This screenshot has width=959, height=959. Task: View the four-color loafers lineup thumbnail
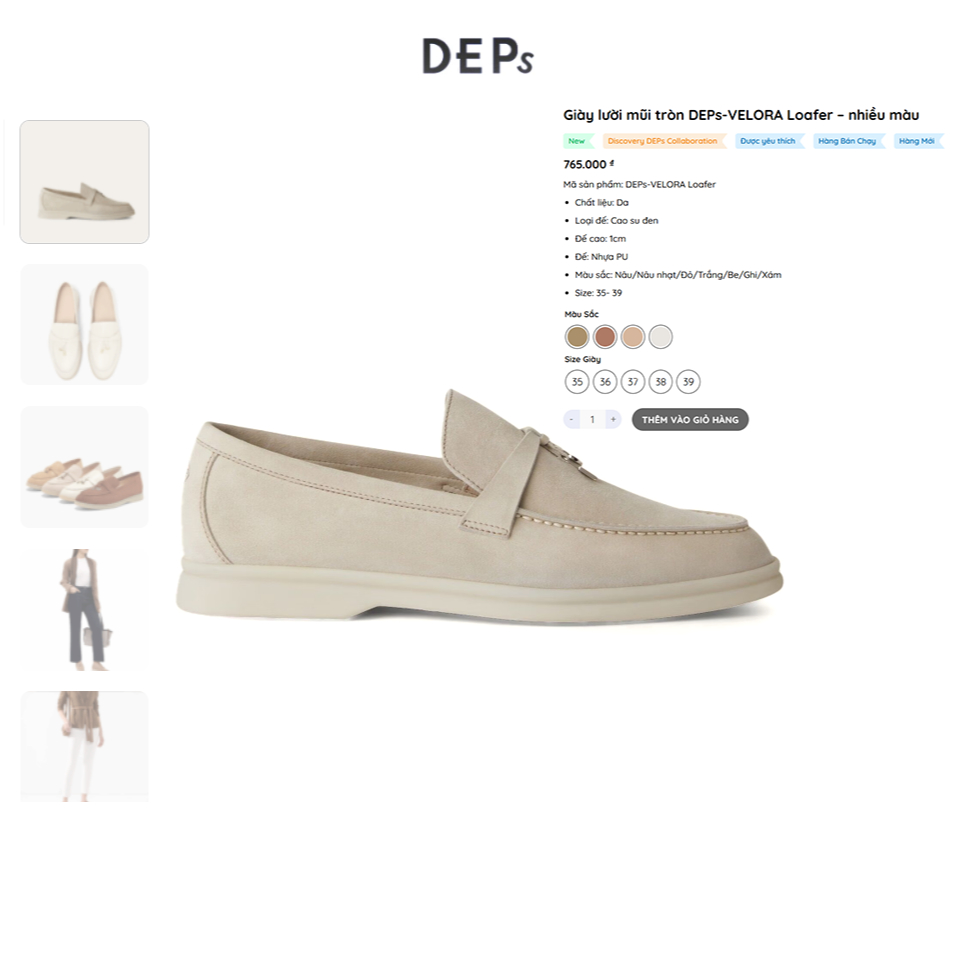click(84, 467)
